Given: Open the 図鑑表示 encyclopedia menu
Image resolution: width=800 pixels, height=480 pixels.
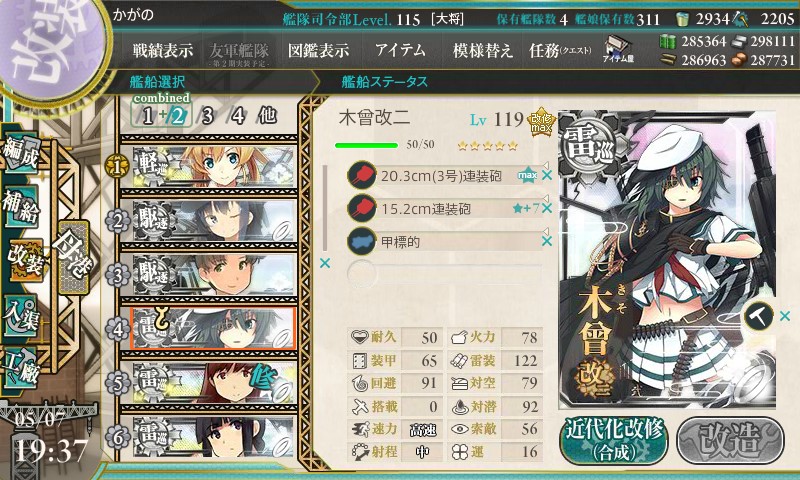Looking at the screenshot, I should tap(318, 50).
